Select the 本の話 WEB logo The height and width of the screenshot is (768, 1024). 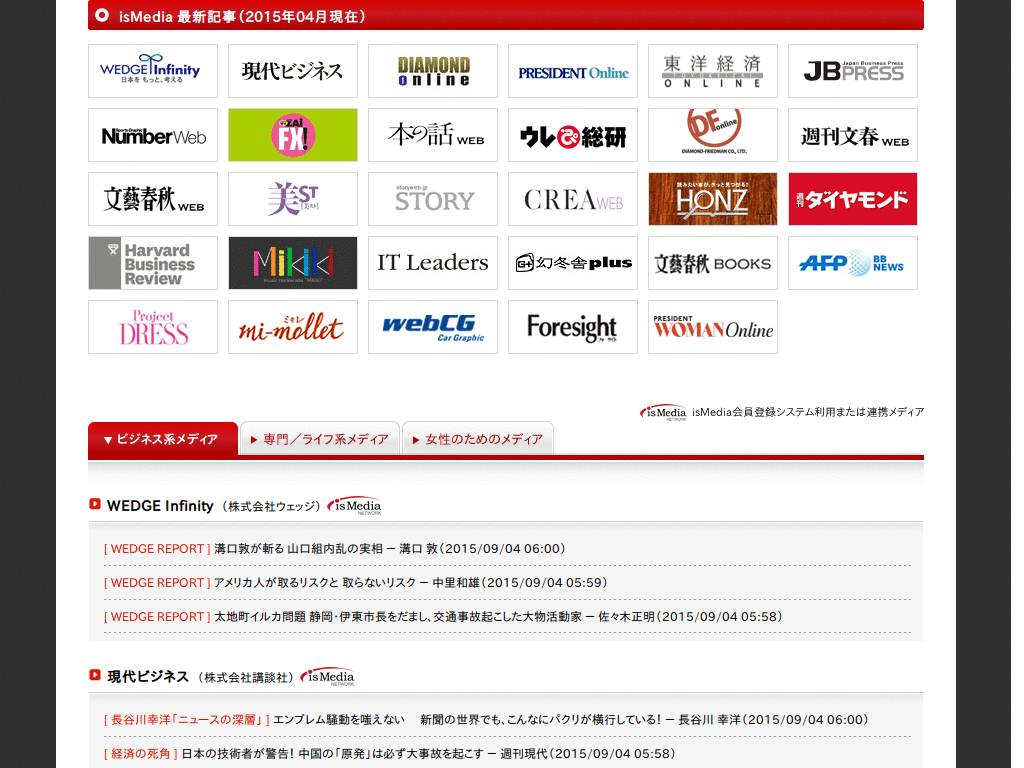click(x=433, y=135)
